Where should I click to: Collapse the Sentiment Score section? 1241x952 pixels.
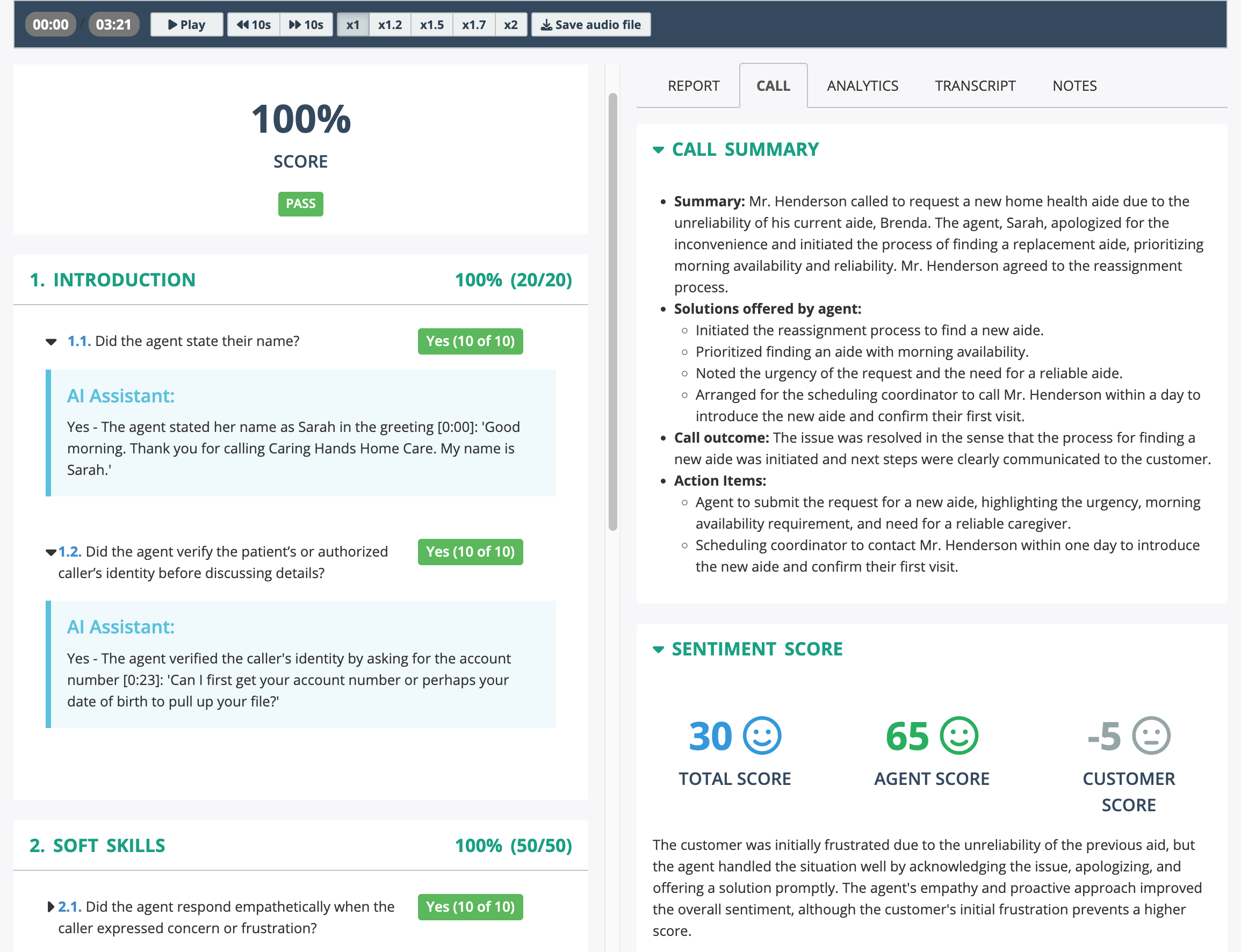click(658, 650)
